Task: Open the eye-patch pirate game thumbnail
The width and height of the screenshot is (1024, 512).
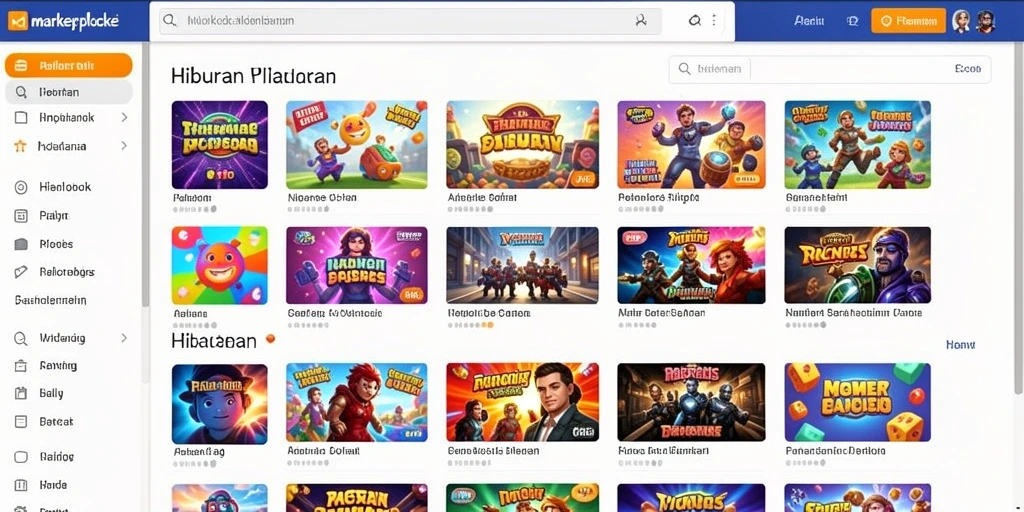Action: tap(857, 265)
